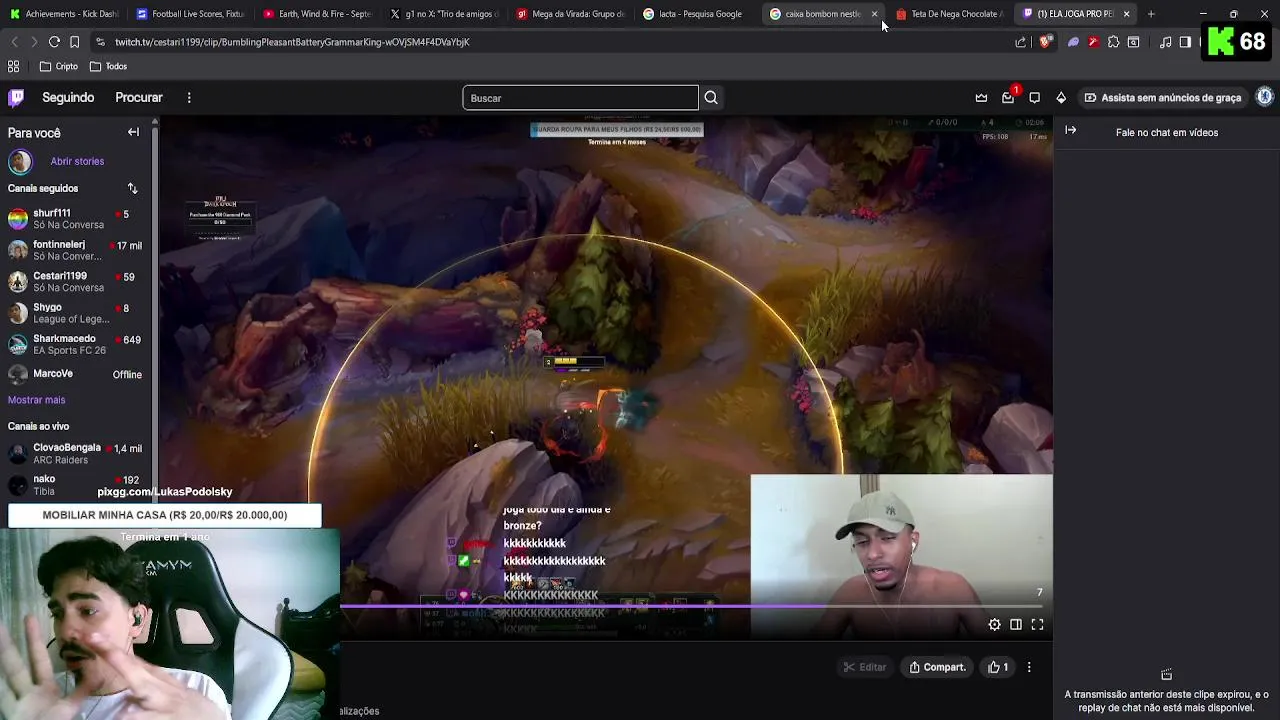Switch to Teta De Nega Chocolate tab
1280x720 pixels.
(949, 14)
